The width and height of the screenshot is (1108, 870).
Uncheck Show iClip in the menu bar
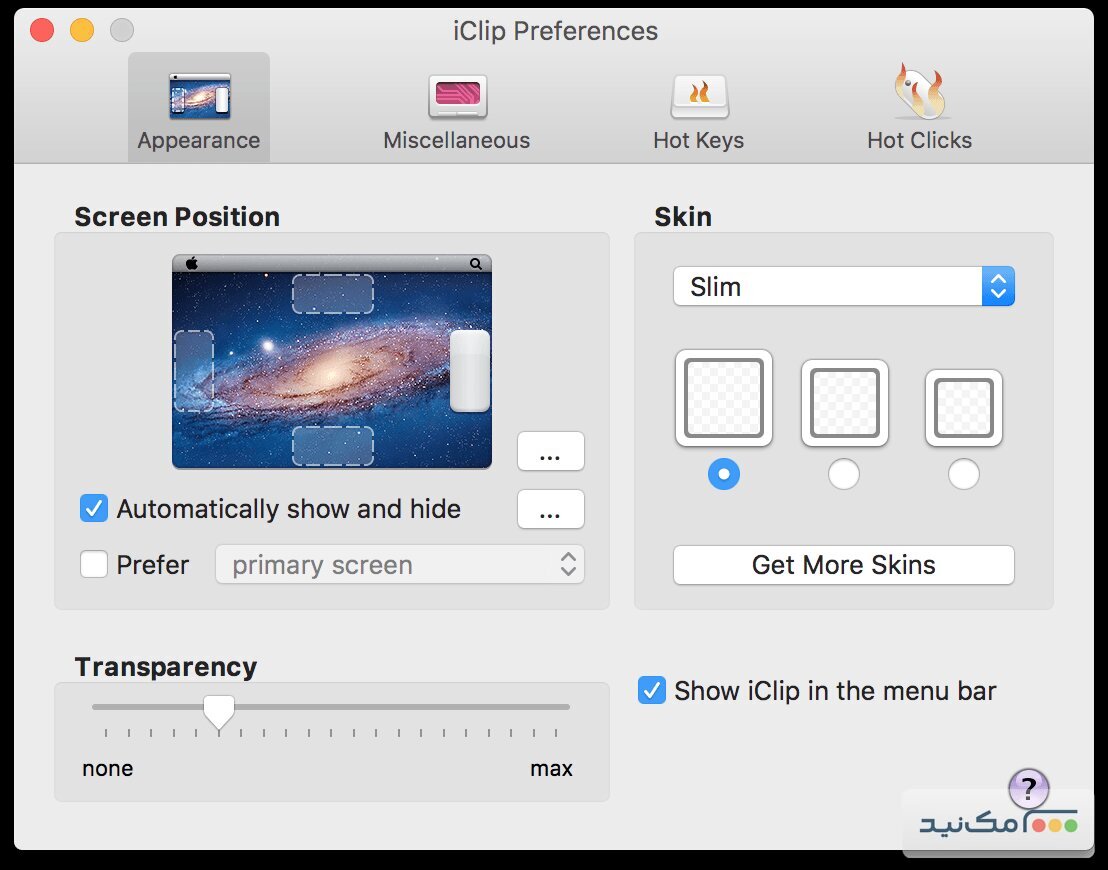coord(652,691)
